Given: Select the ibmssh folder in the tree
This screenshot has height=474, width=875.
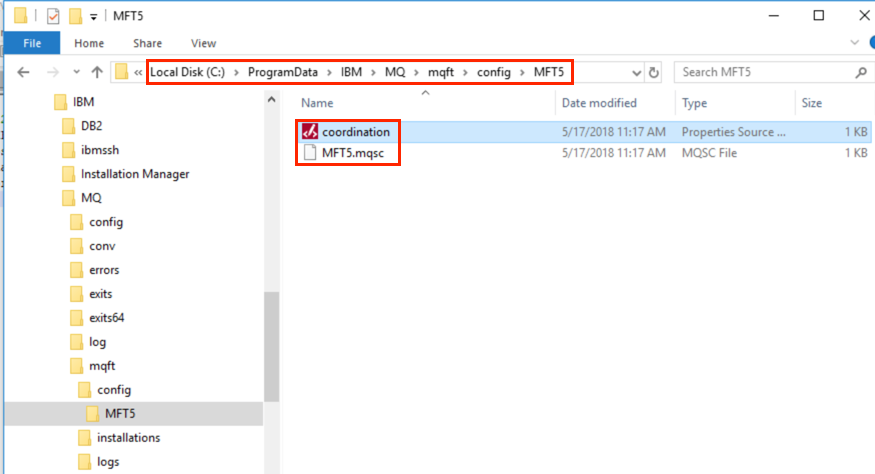Looking at the screenshot, I should [100, 150].
